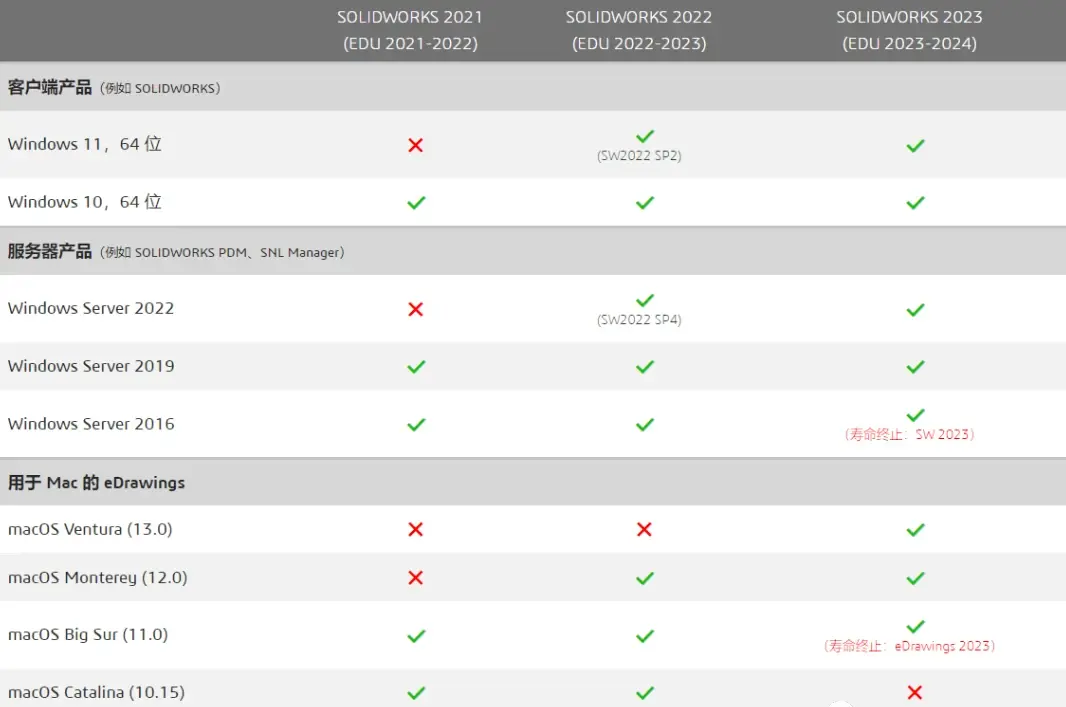The height and width of the screenshot is (707, 1066).
Task: Click green check for macOS Big Sur under SOLIDWORKS 2022
Action: pyautogui.click(x=644, y=636)
